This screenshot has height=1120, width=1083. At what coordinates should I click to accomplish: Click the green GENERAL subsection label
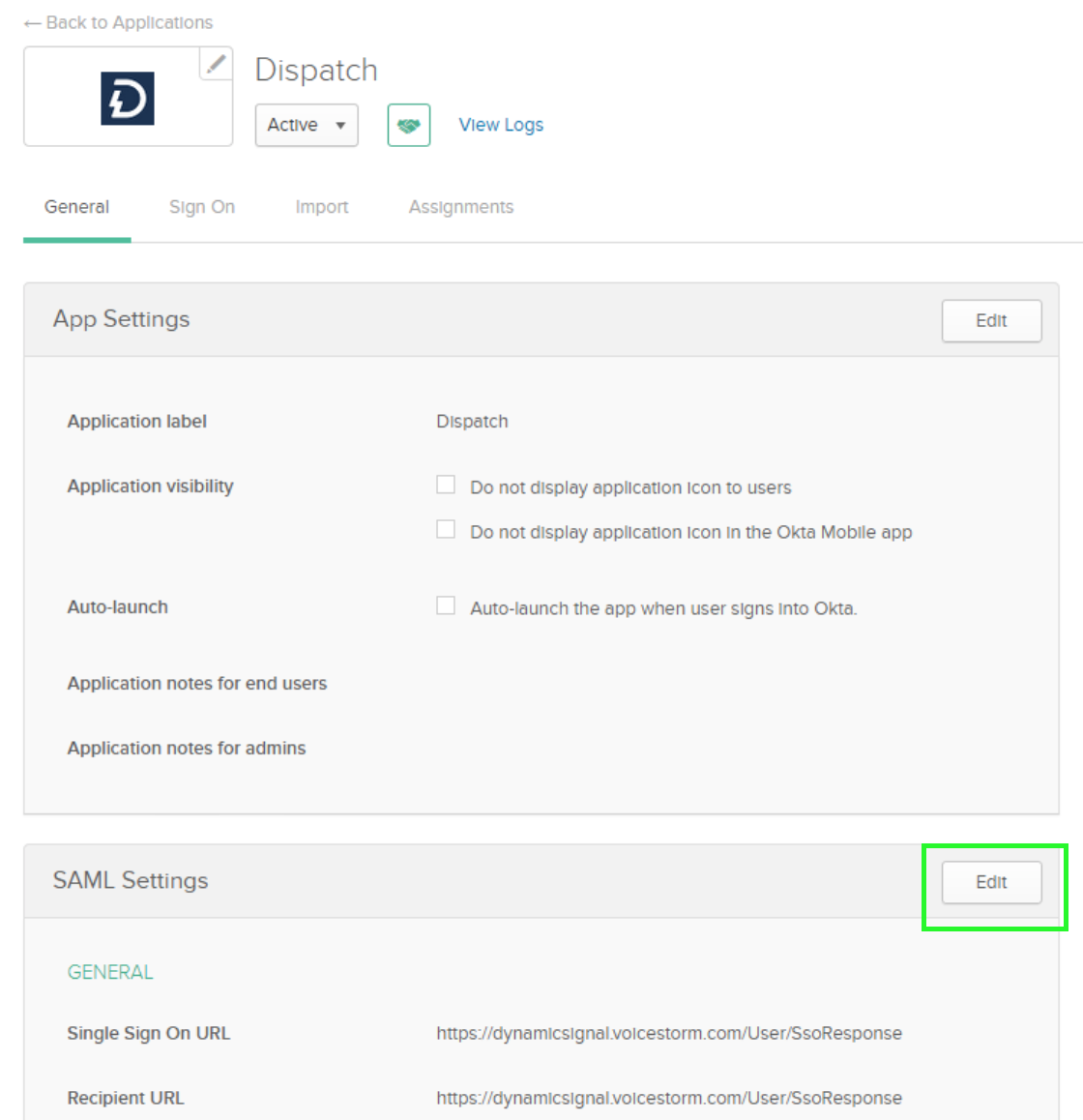click(110, 972)
